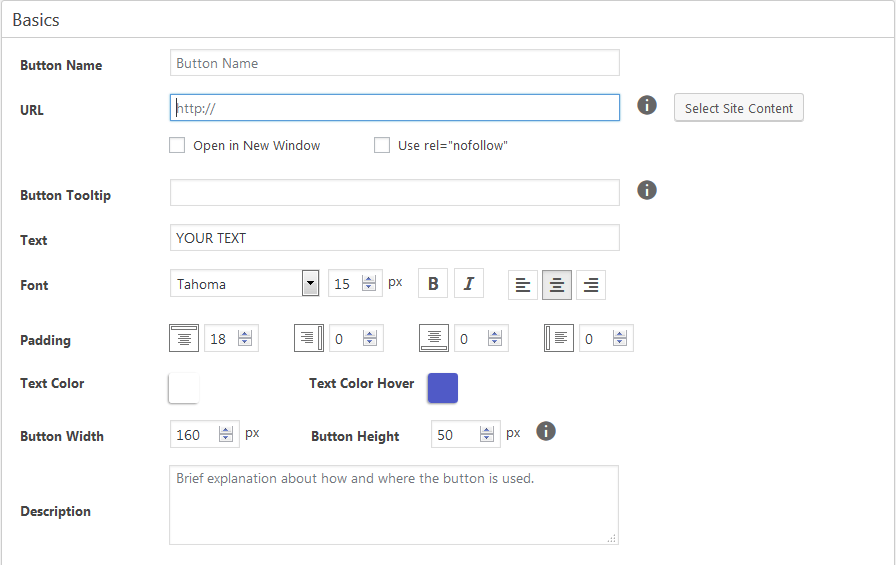
Task: Align button text to the right
Action: [x=591, y=285]
